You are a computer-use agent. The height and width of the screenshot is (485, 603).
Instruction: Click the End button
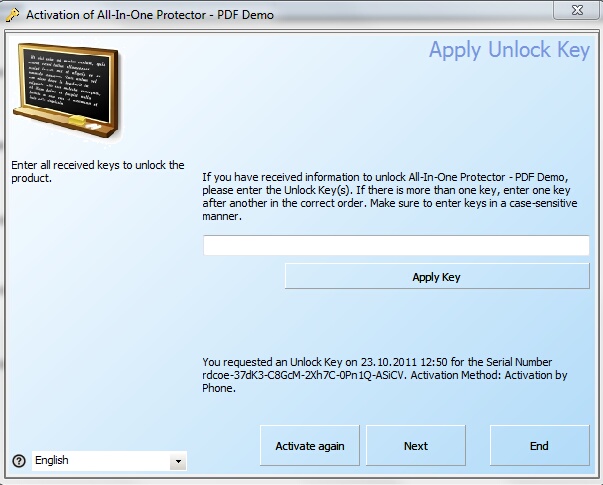tap(539, 446)
